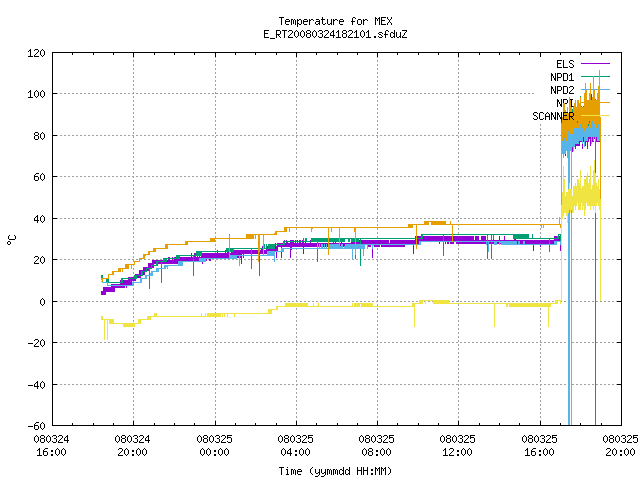
Task: Click the x-axis tick label 080325 12:00
Action: tap(458, 446)
